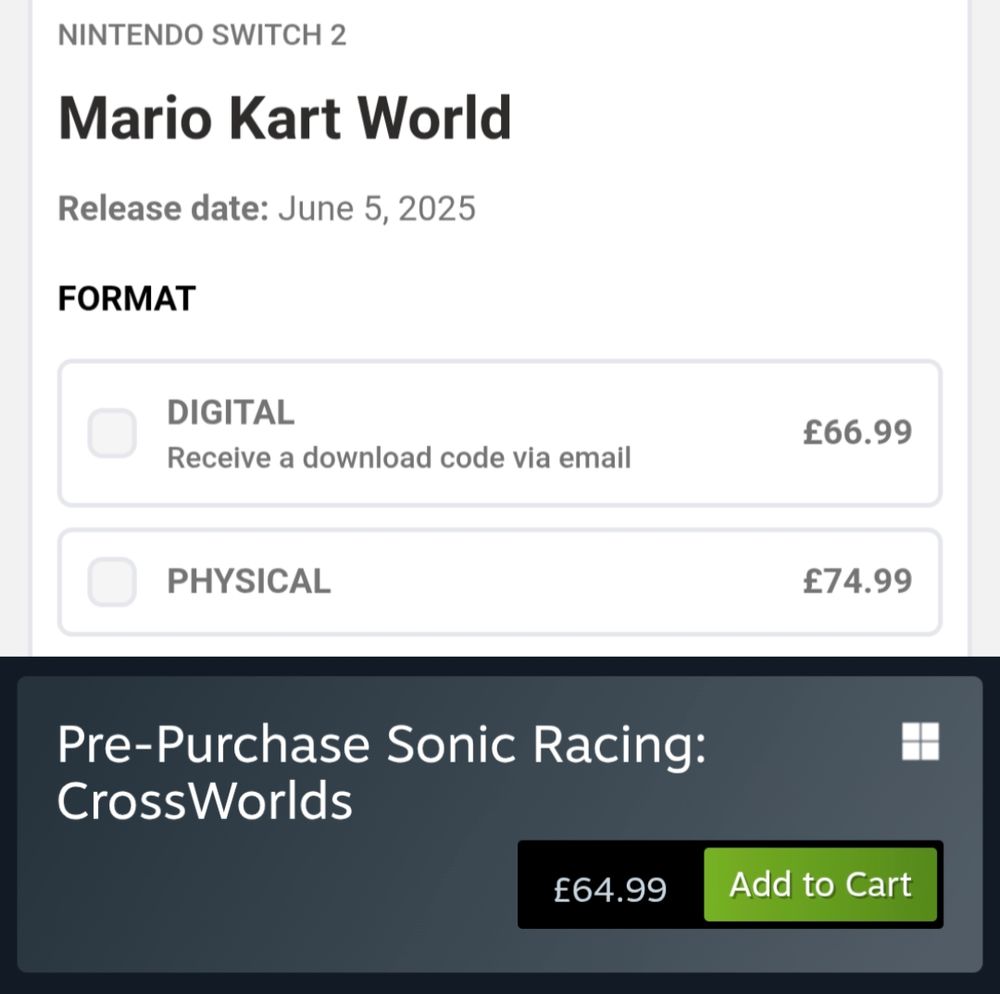Image resolution: width=1000 pixels, height=994 pixels.
Task: Click "Pre-Purchase Sonic Racing:" heading text
Action: (x=382, y=744)
